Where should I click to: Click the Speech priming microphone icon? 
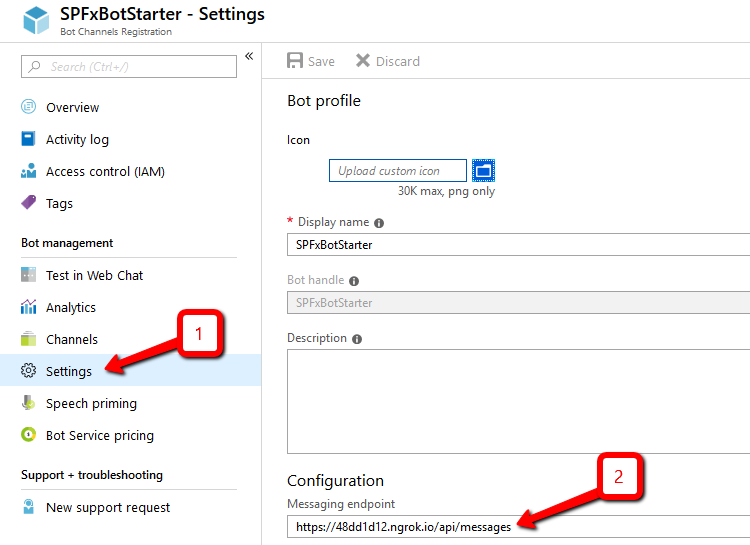pyautogui.click(x=28, y=403)
